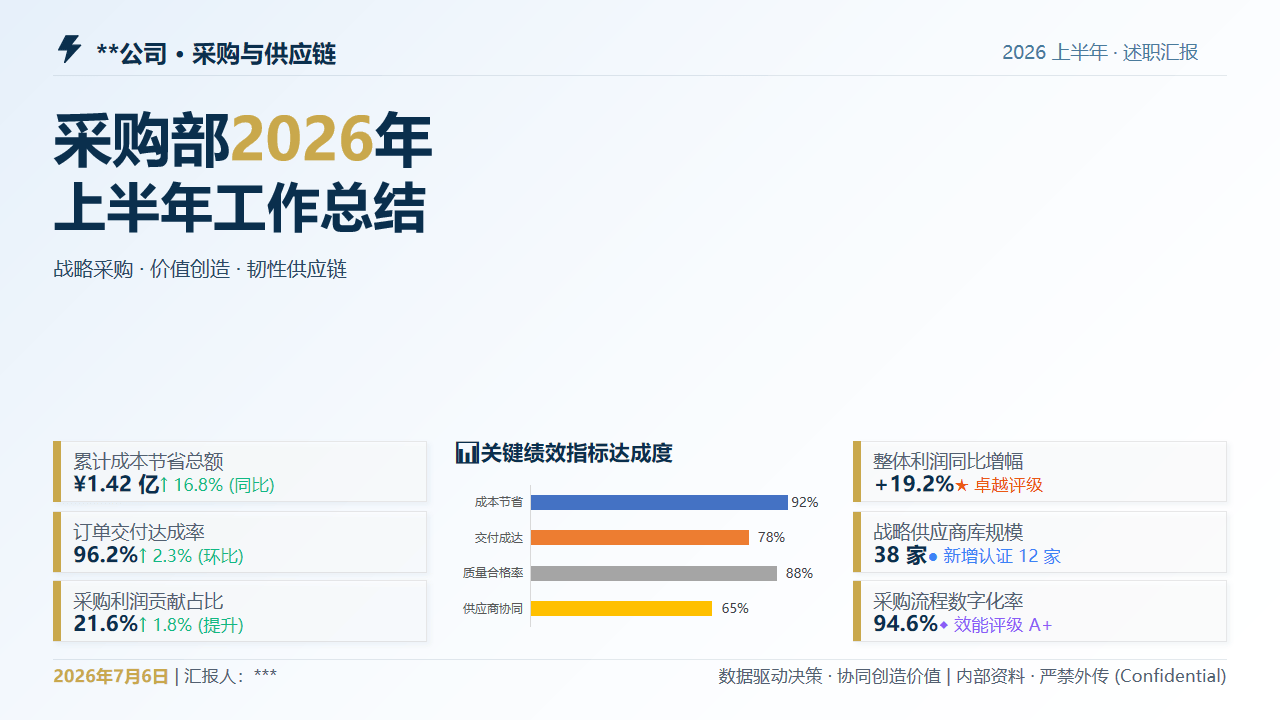
Task: Click the 65% data label
Action: (735, 608)
